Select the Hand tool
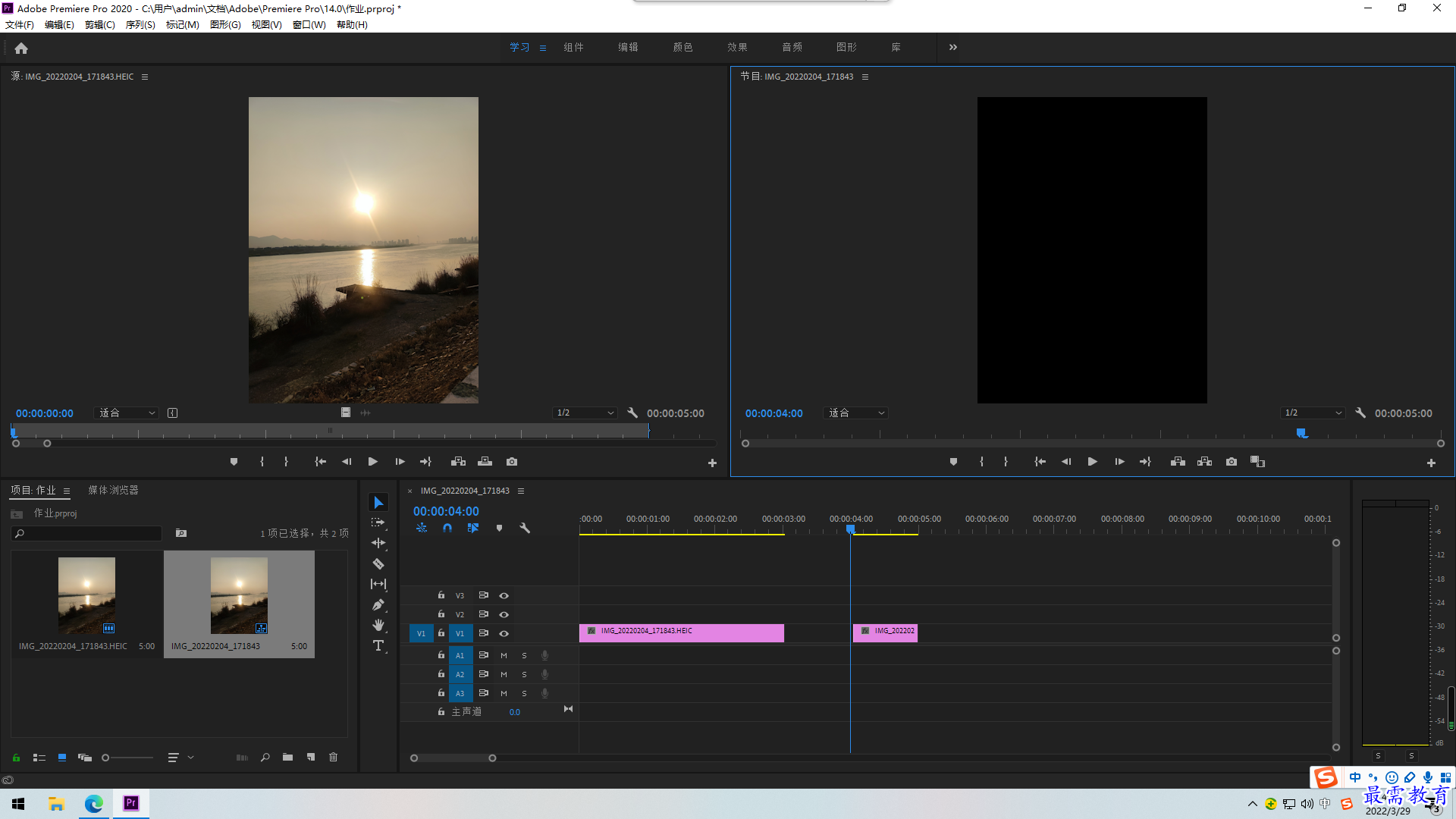Image resolution: width=1456 pixels, height=819 pixels. coord(378,625)
